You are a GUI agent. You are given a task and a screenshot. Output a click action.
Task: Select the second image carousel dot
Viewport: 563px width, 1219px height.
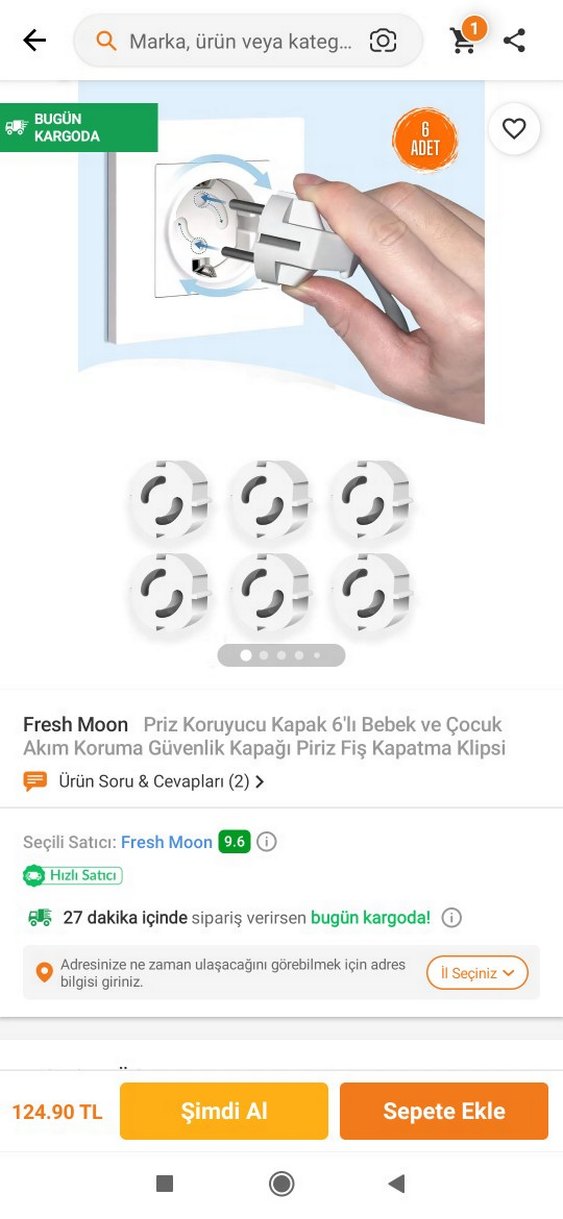pos(264,656)
